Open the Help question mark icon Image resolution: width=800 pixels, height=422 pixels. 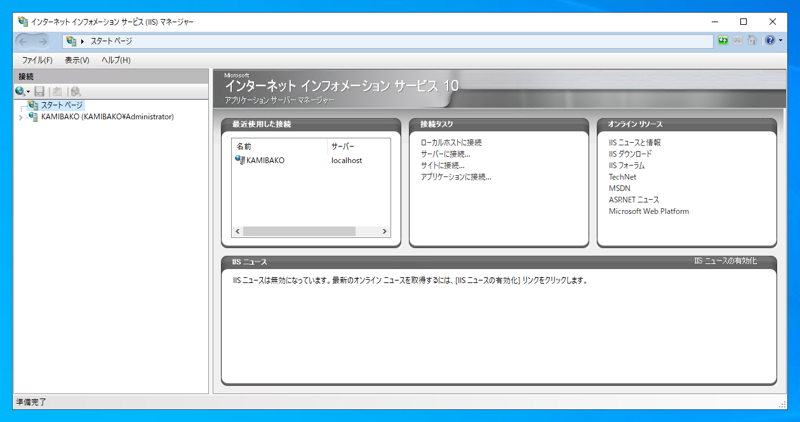pyautogui.click(x=770, y=40)
